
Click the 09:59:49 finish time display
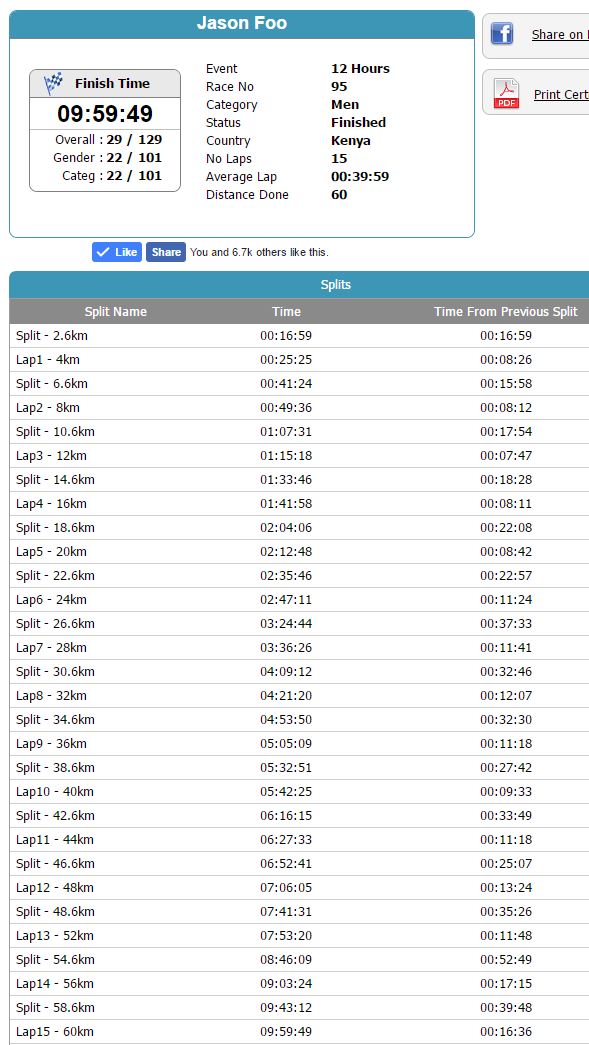click(105, 113)
